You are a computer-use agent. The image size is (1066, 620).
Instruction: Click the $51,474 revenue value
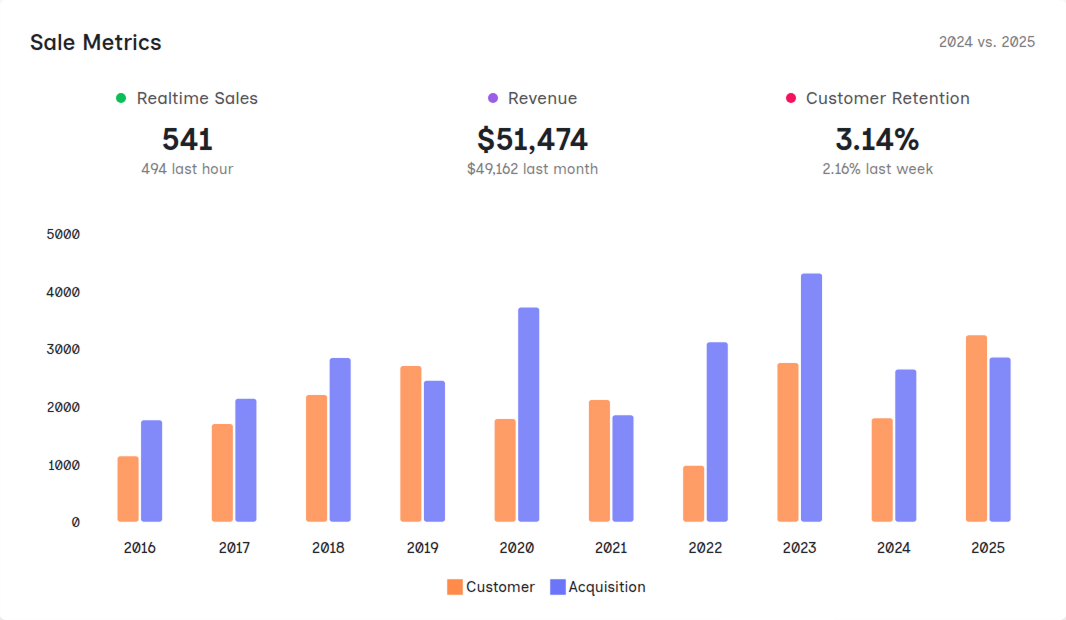[x=532, y=139]
